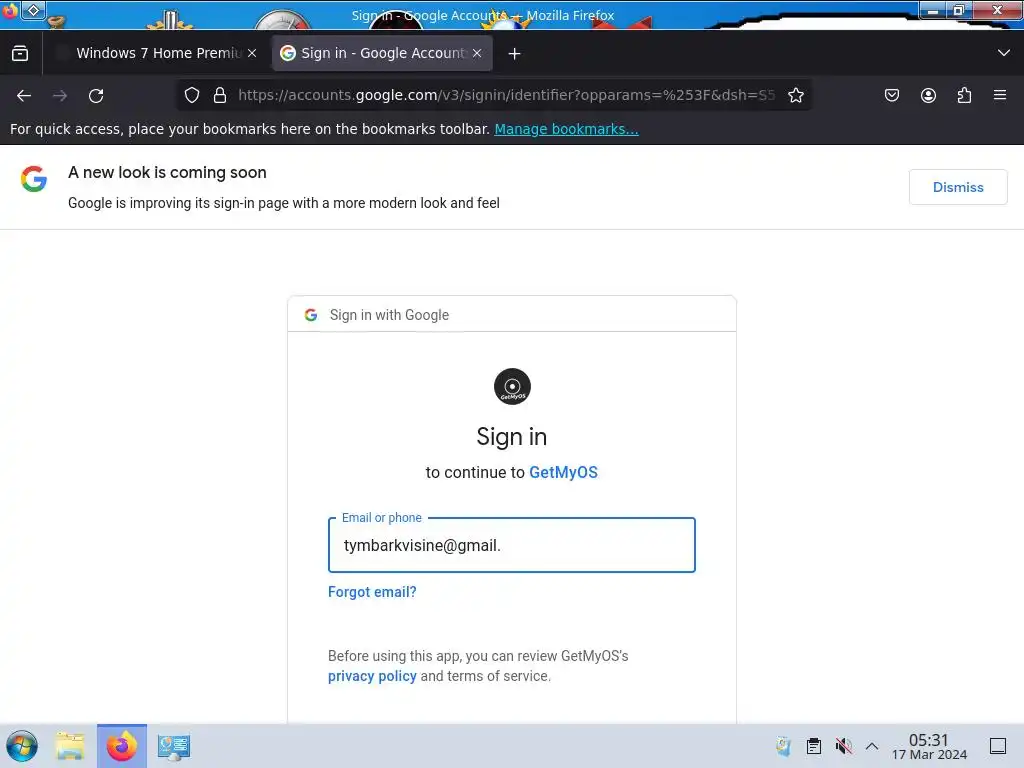Focus the Email or phone field
Viewport: 1024px width, 768px height.
point(511,545)
